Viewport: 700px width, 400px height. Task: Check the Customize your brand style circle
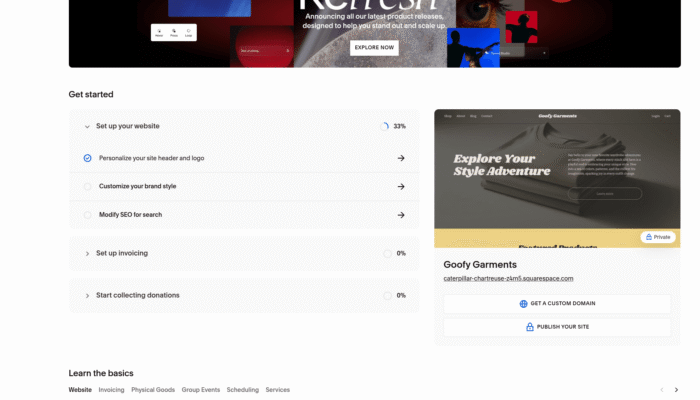tap(88, 186)
